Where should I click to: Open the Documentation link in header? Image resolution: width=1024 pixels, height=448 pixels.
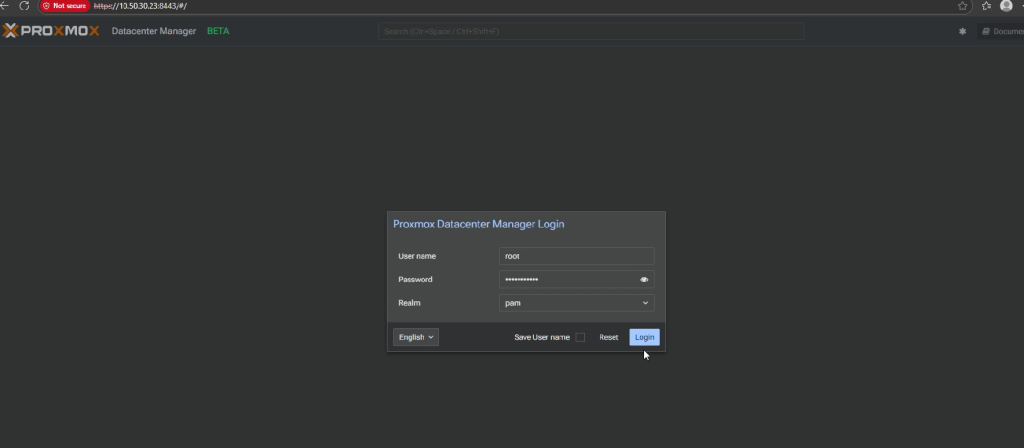[x=1000, y=31]
